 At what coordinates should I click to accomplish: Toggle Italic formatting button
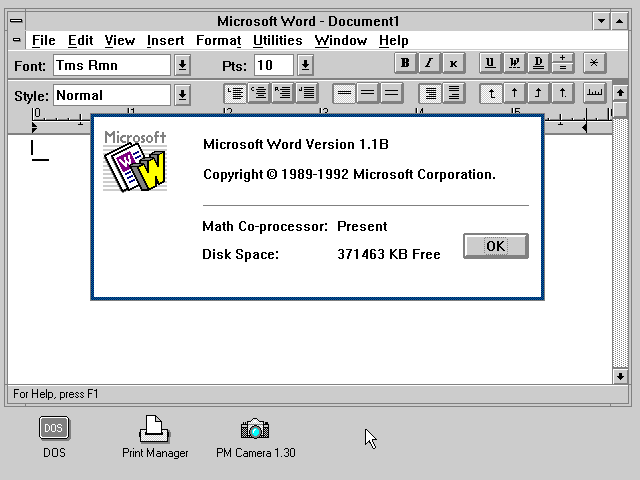(429, 63)
